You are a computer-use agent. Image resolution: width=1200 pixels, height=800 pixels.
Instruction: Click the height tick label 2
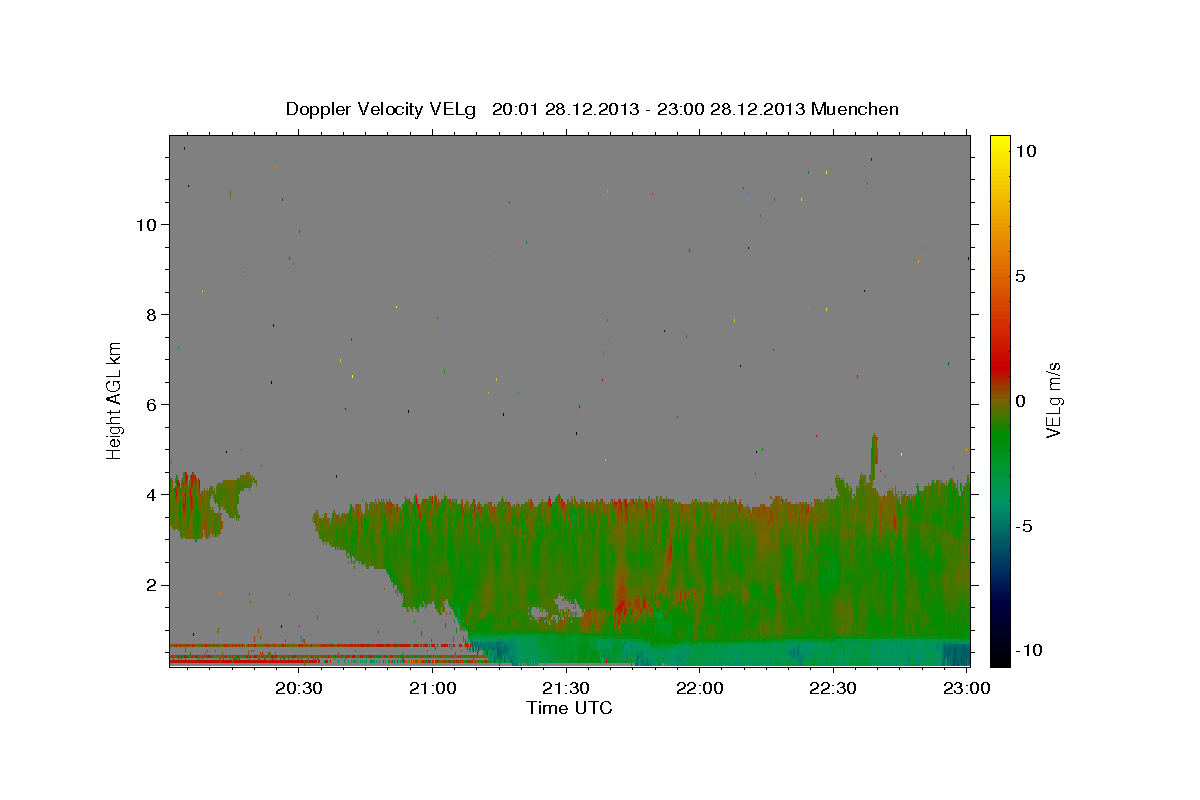pos(152,585)
